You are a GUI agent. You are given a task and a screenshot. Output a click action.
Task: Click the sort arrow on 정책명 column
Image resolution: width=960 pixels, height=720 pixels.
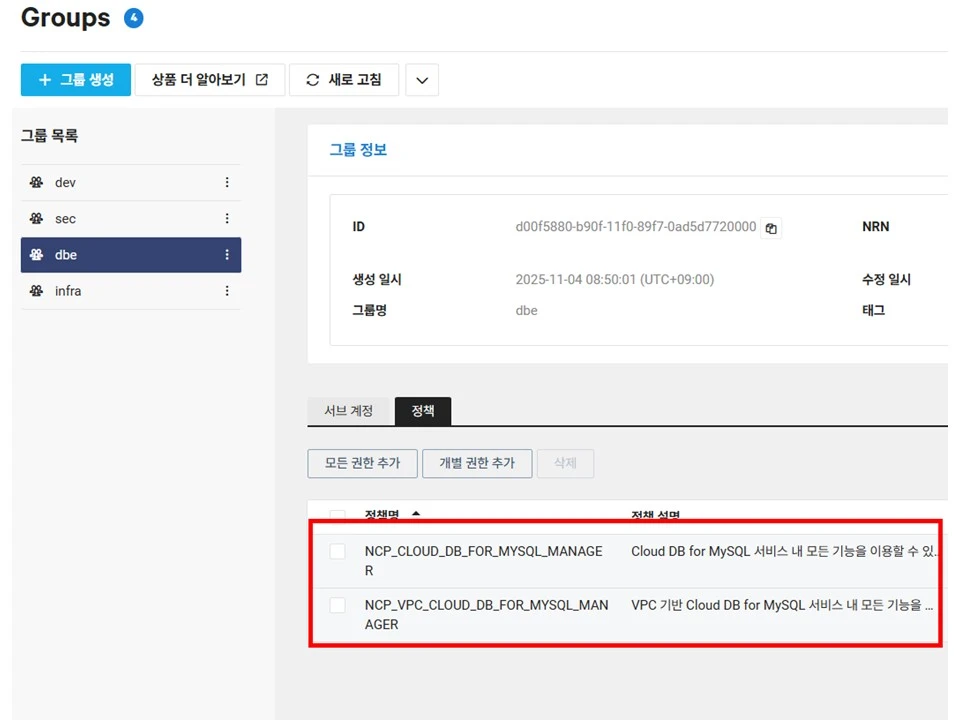pyautogui.click(x=417, y=514)
